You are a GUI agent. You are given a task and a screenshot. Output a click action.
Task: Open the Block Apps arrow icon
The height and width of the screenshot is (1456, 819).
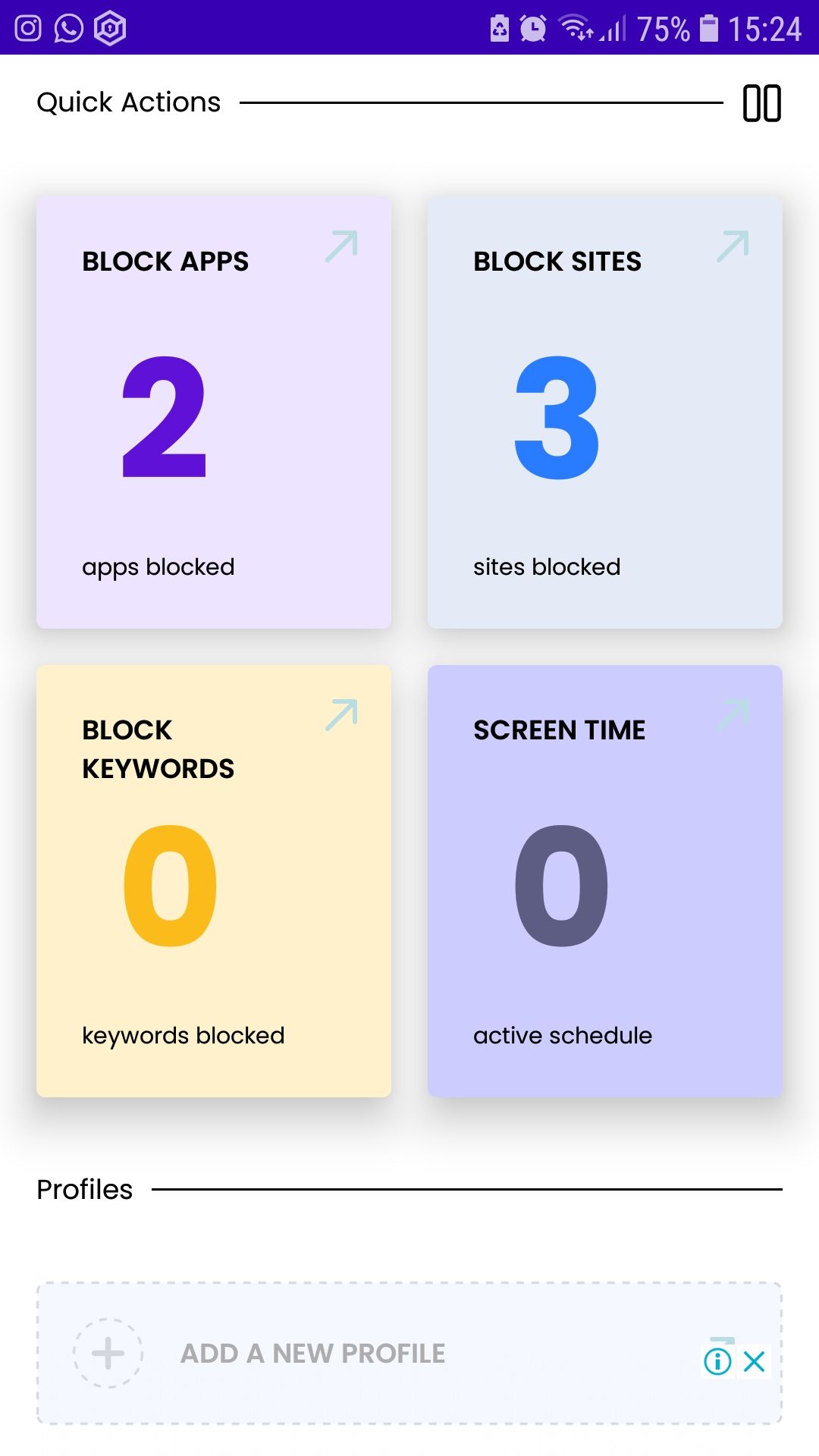click(341, 246)
